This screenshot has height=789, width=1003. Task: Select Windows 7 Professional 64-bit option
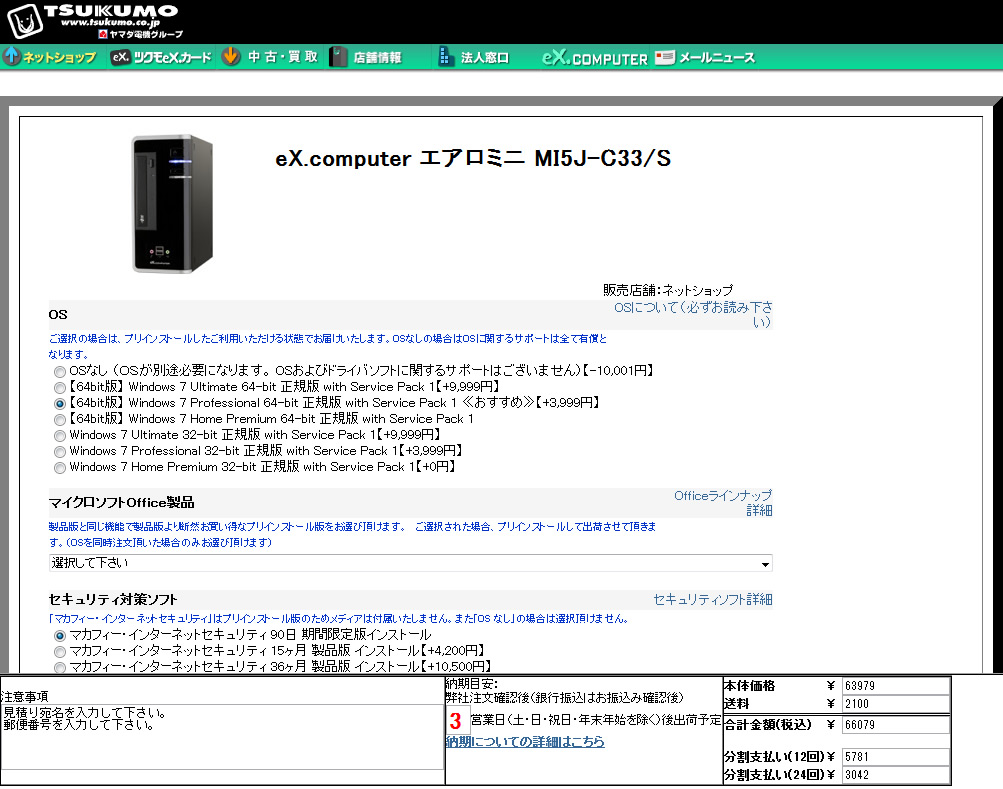click(x=59, y=404)
